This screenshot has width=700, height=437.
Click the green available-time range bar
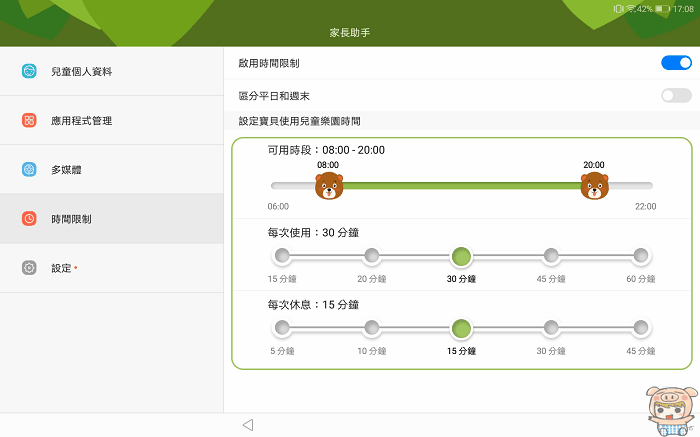coord(460,186)
